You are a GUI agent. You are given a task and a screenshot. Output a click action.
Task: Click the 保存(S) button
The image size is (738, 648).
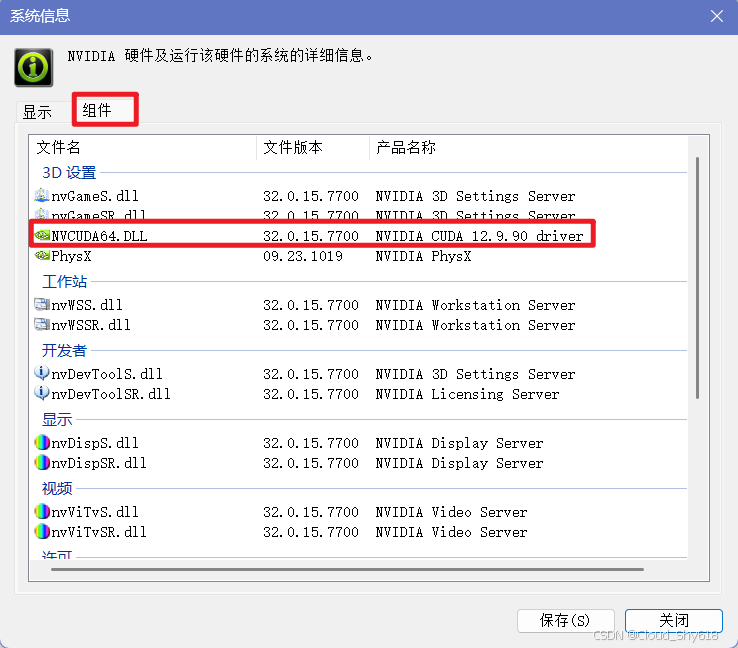565,620
